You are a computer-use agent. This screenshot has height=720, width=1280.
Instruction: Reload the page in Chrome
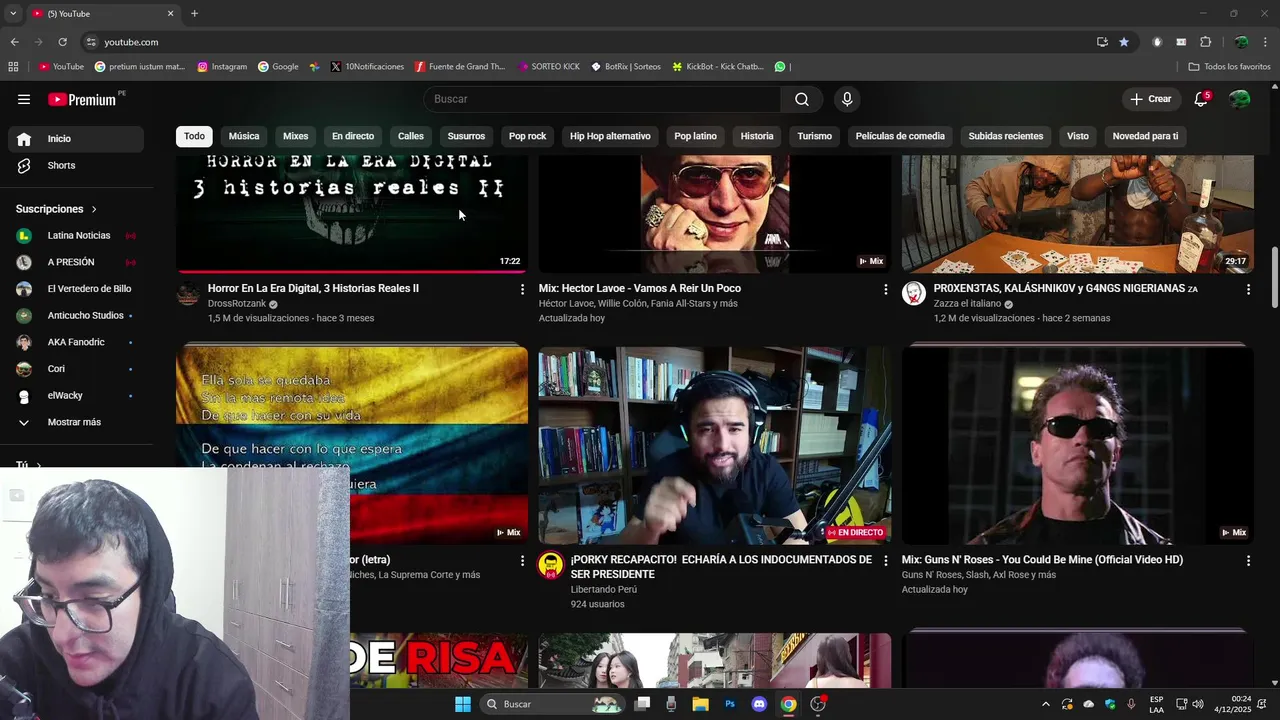pyautogui.click(x=62, y=42)
